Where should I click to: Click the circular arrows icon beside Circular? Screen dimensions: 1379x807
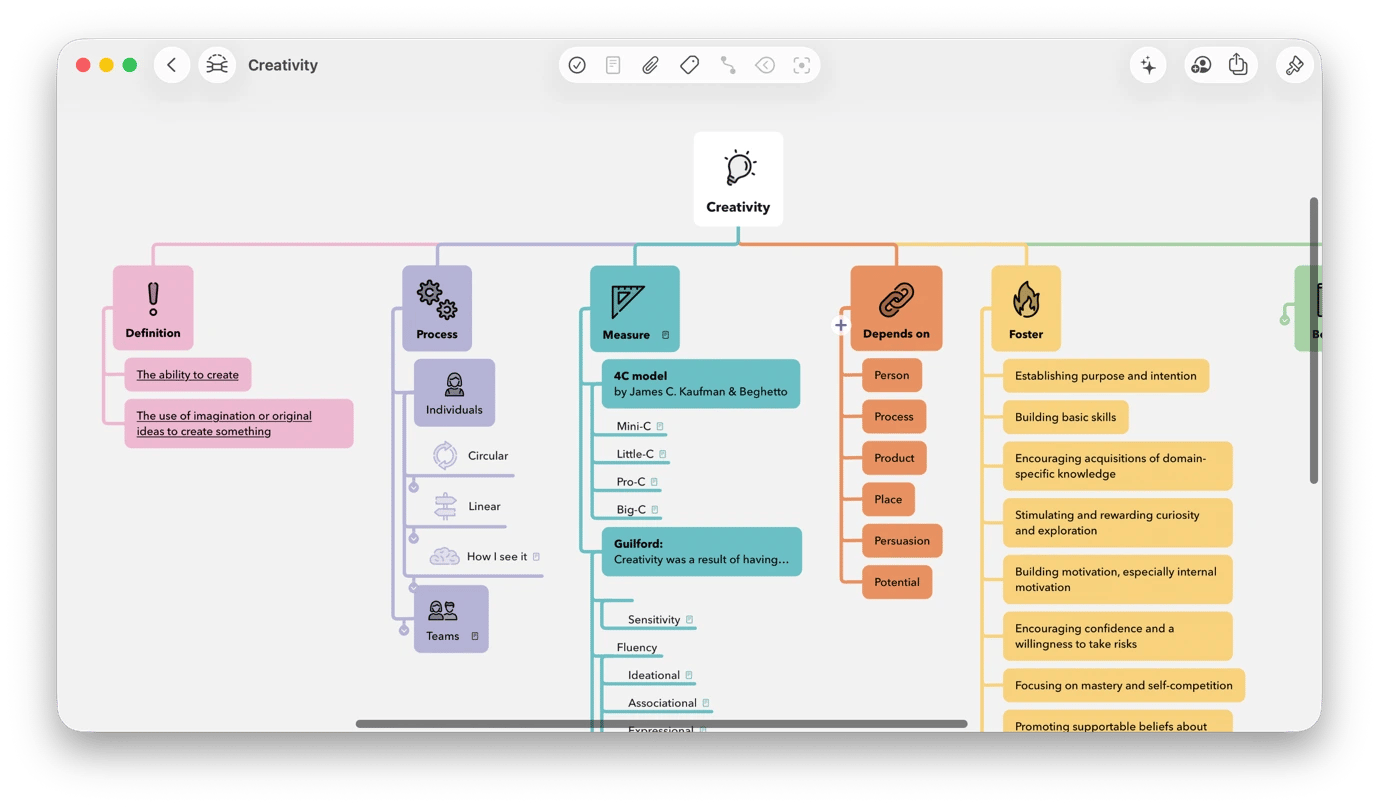click(445, 455)
